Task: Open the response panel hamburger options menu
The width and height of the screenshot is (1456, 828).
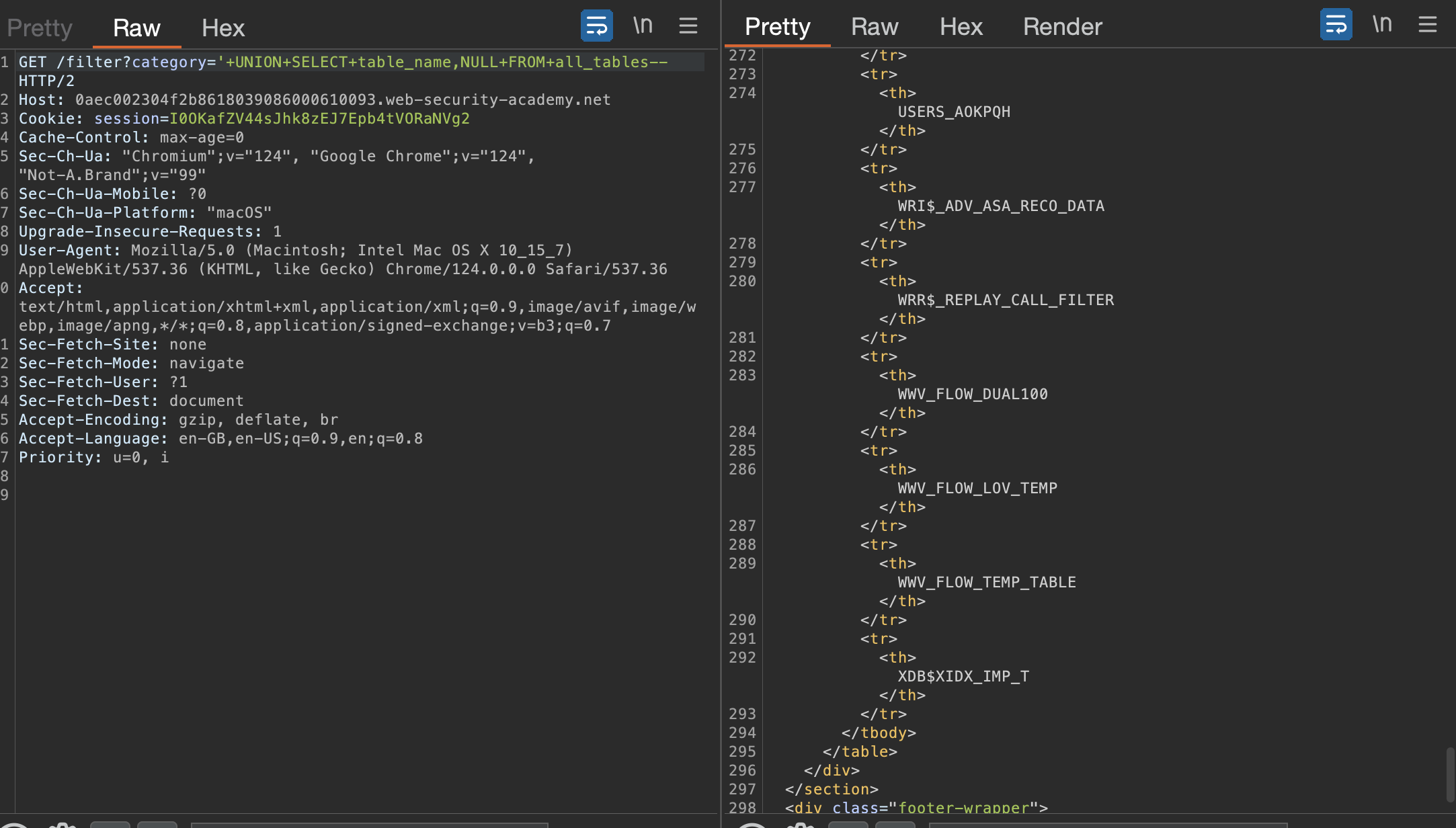Action: click(1427, 25)
